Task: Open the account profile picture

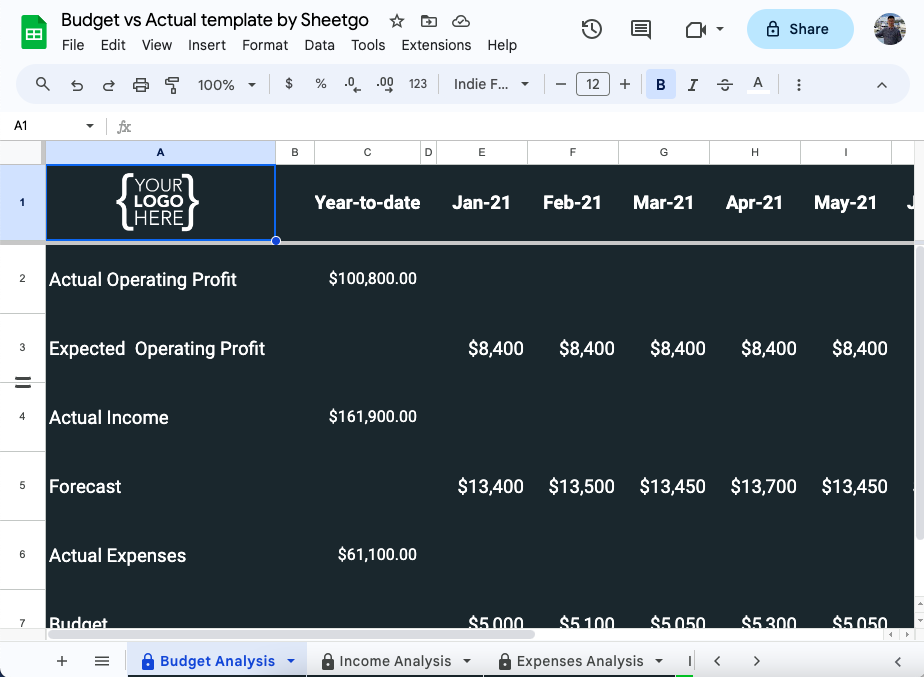Action: 889,29
